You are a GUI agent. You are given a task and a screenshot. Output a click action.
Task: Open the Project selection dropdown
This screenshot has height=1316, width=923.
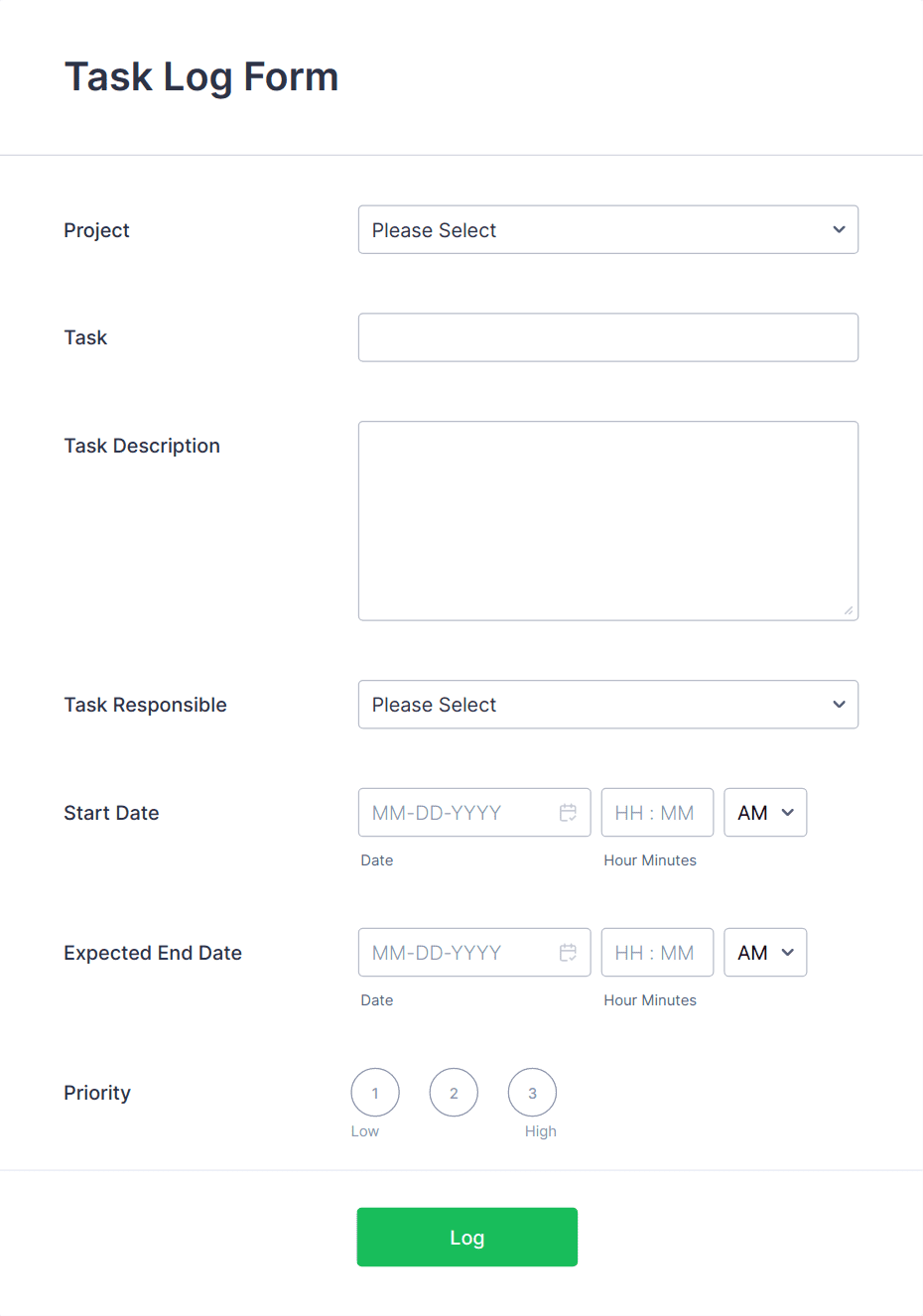click(x=608, y=229)
